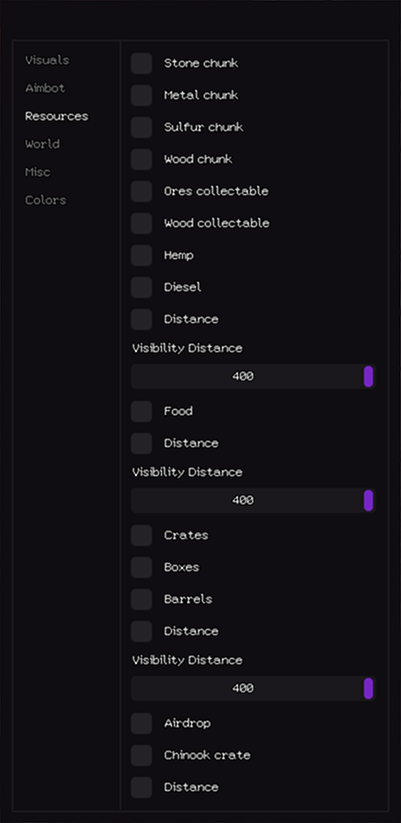The height and width of the screenshot is (823, 401).
Task: Toggle the Metal chunk checkbox
Action: [142, 96]
